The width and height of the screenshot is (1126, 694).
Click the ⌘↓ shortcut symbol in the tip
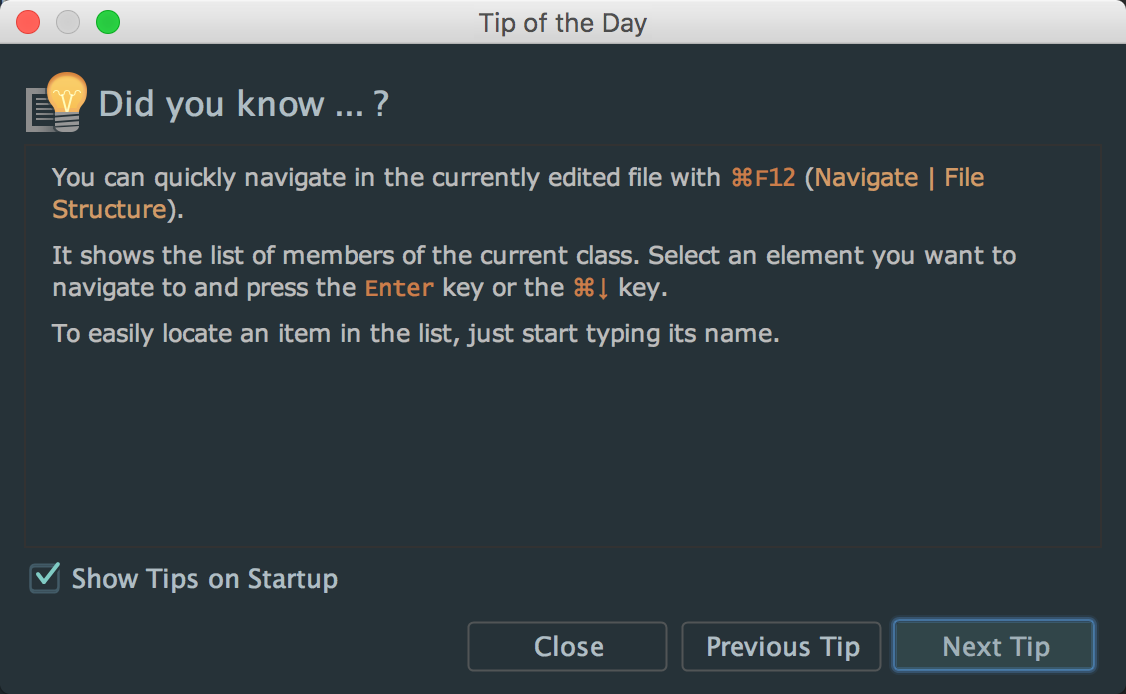pyautogui.click(x=591, y=288)
